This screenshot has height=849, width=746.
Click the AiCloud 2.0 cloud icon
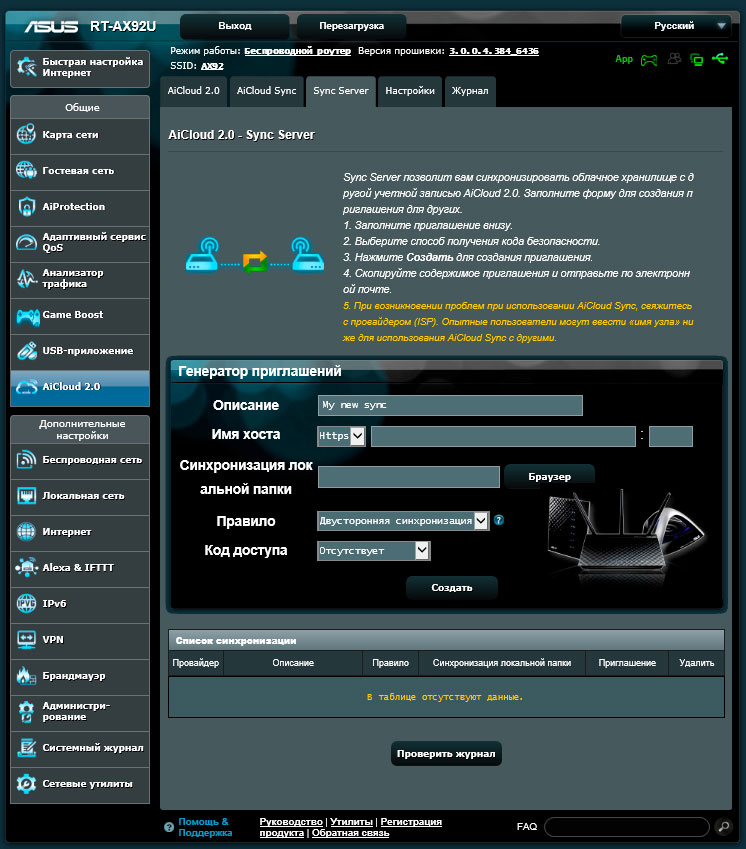pos(26,387)
